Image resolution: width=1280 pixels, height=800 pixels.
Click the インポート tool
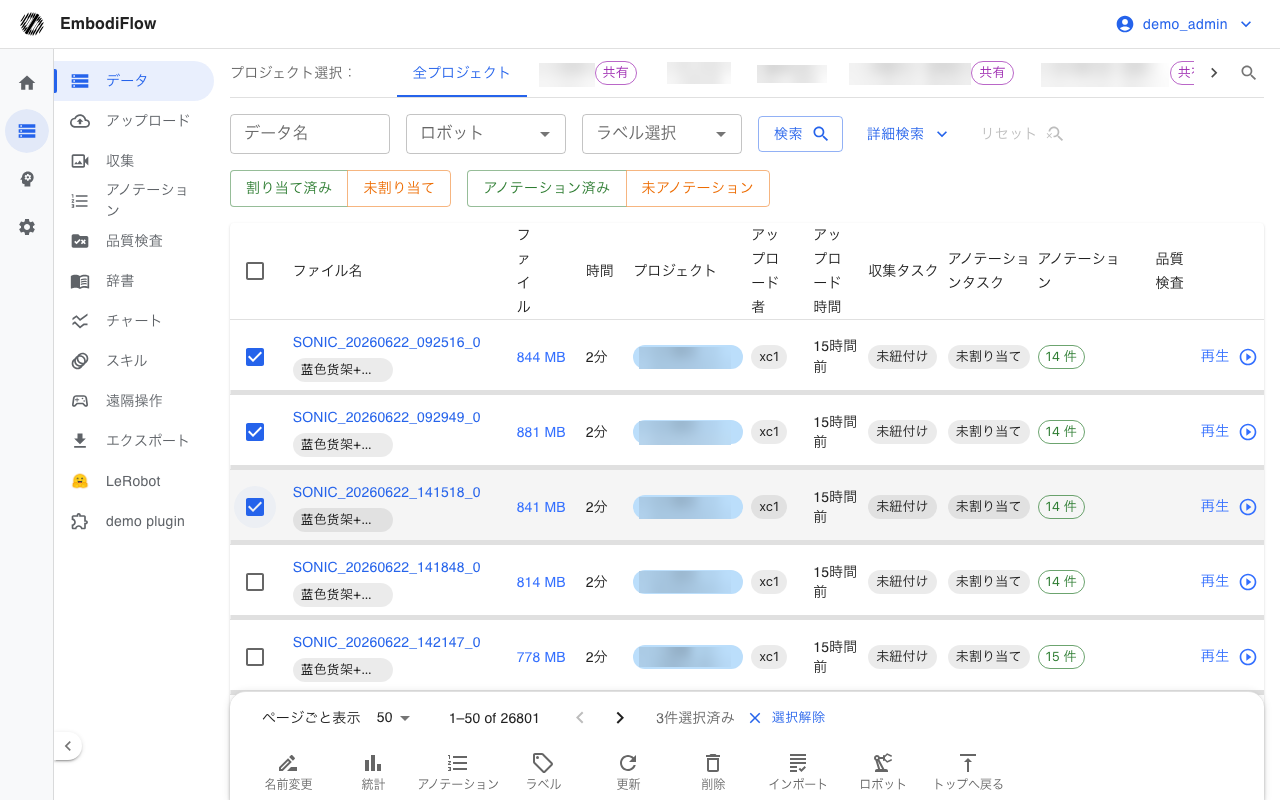pos(798,772)
